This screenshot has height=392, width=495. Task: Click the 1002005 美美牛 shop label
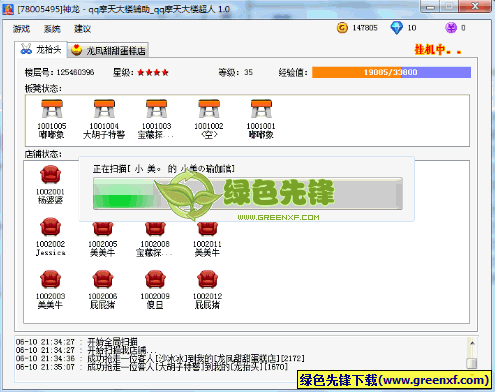click(x=103, y=249)
